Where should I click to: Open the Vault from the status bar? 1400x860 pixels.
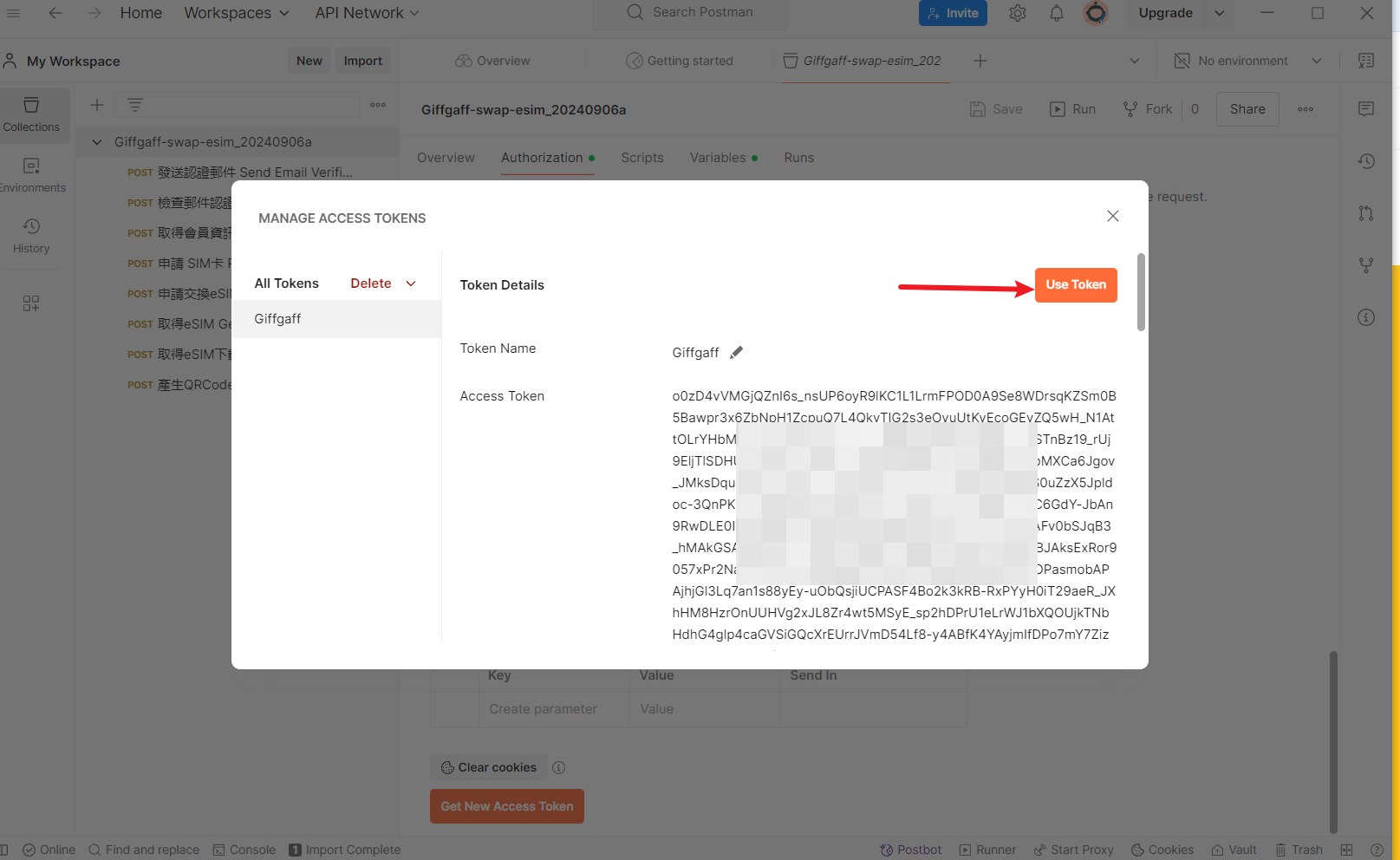pos(1234,850)
